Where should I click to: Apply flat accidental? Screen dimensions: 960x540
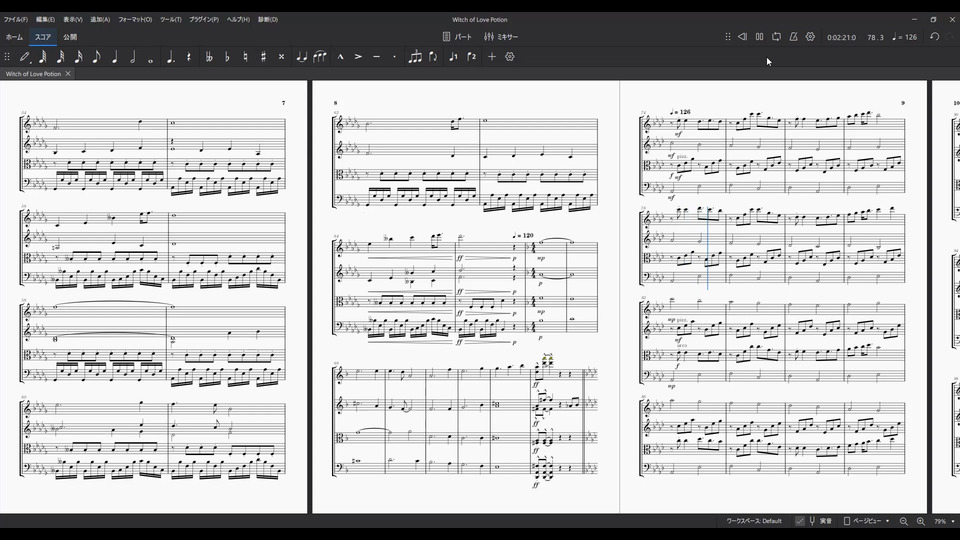point(227,57)
